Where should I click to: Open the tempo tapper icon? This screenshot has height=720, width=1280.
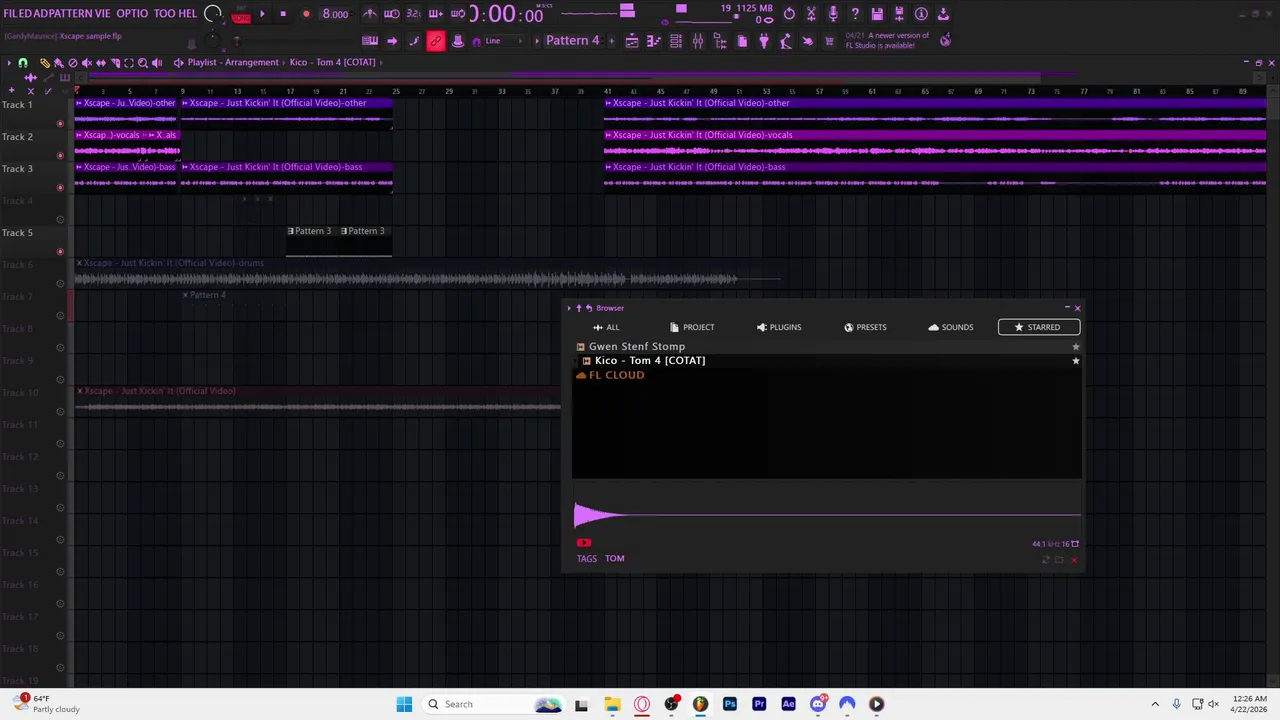coord(786,41)
